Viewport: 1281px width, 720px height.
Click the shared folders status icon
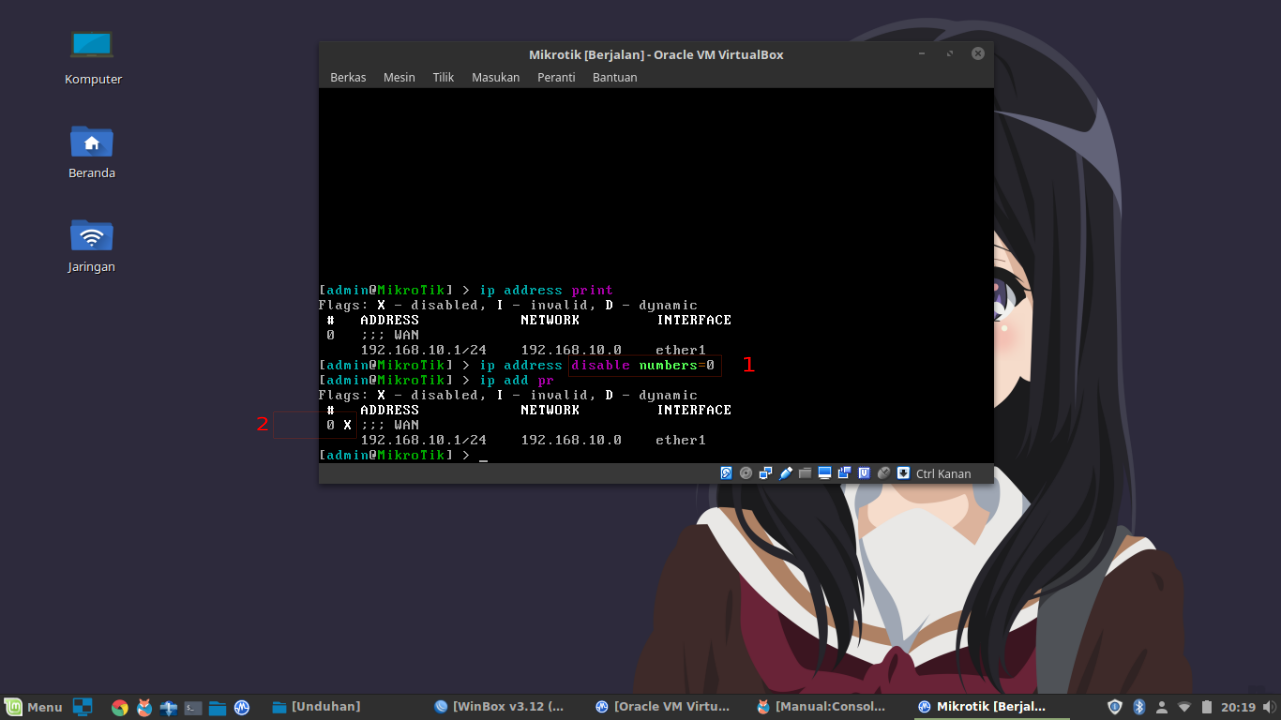805,473
